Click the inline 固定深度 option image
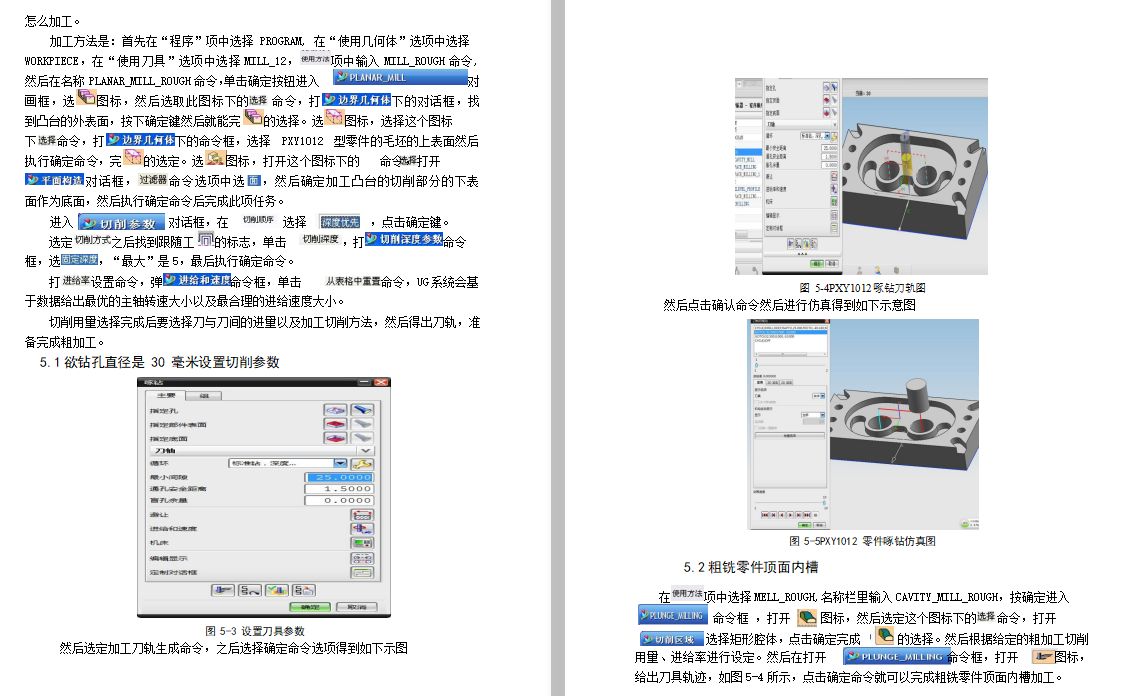Image resolution: width=1131 pixels, height=696 pixels. 79,260
